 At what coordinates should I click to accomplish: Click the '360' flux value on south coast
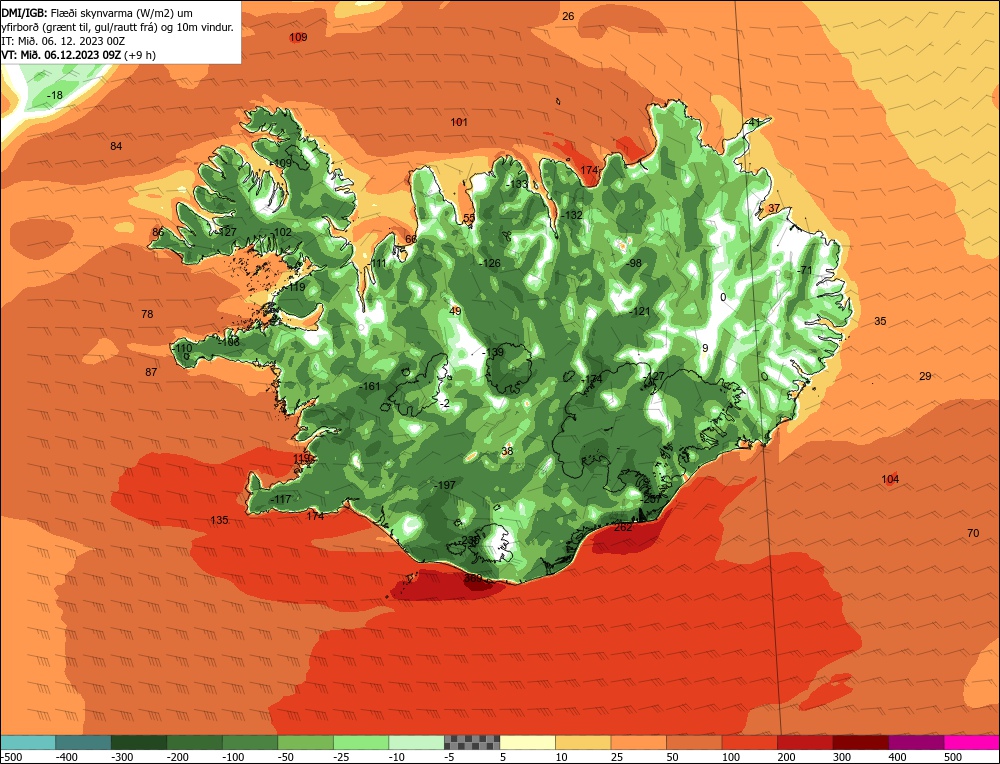pyautogui.click(x=473, y=578)
